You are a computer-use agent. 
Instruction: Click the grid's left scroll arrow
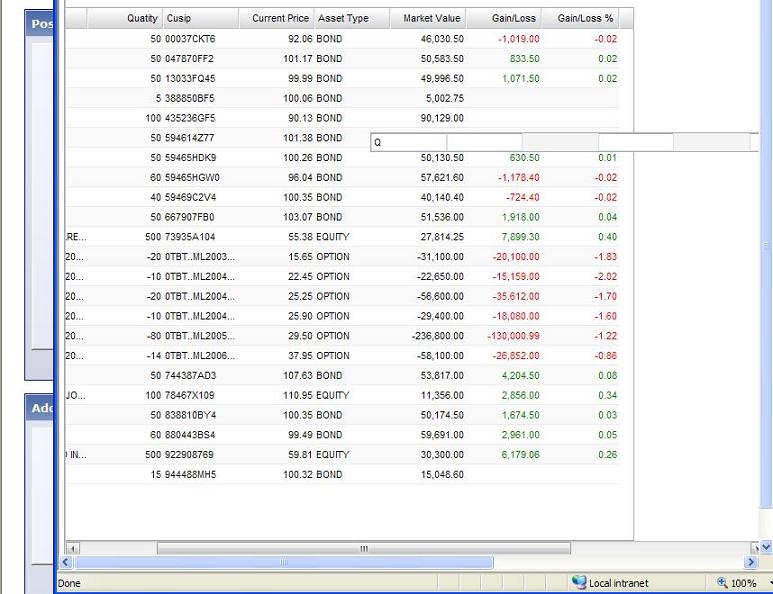pos(72,549)
